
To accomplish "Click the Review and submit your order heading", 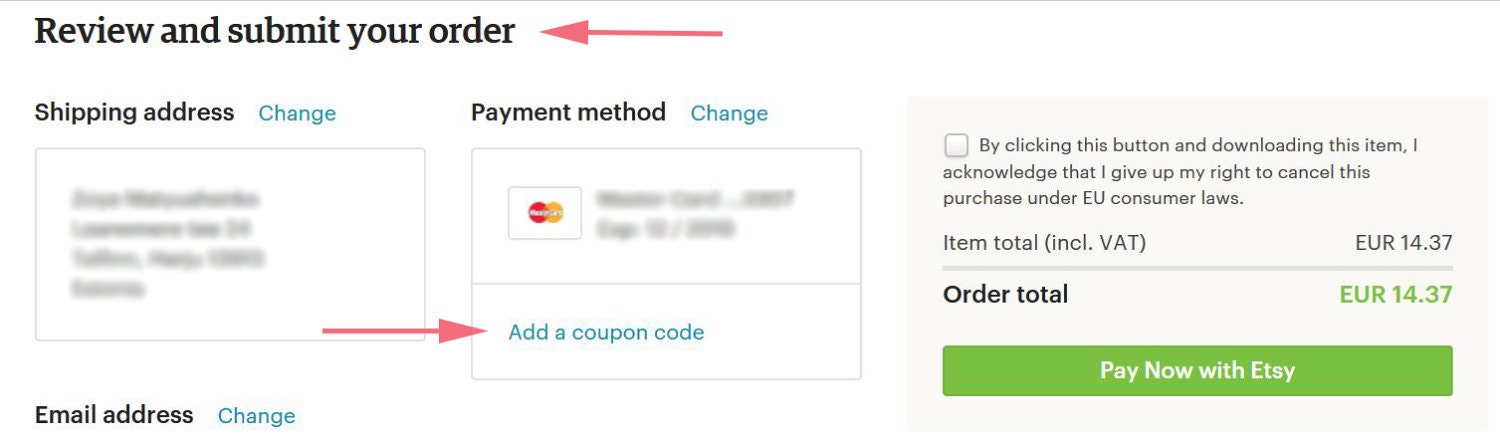I will click(x=275, y=32).
